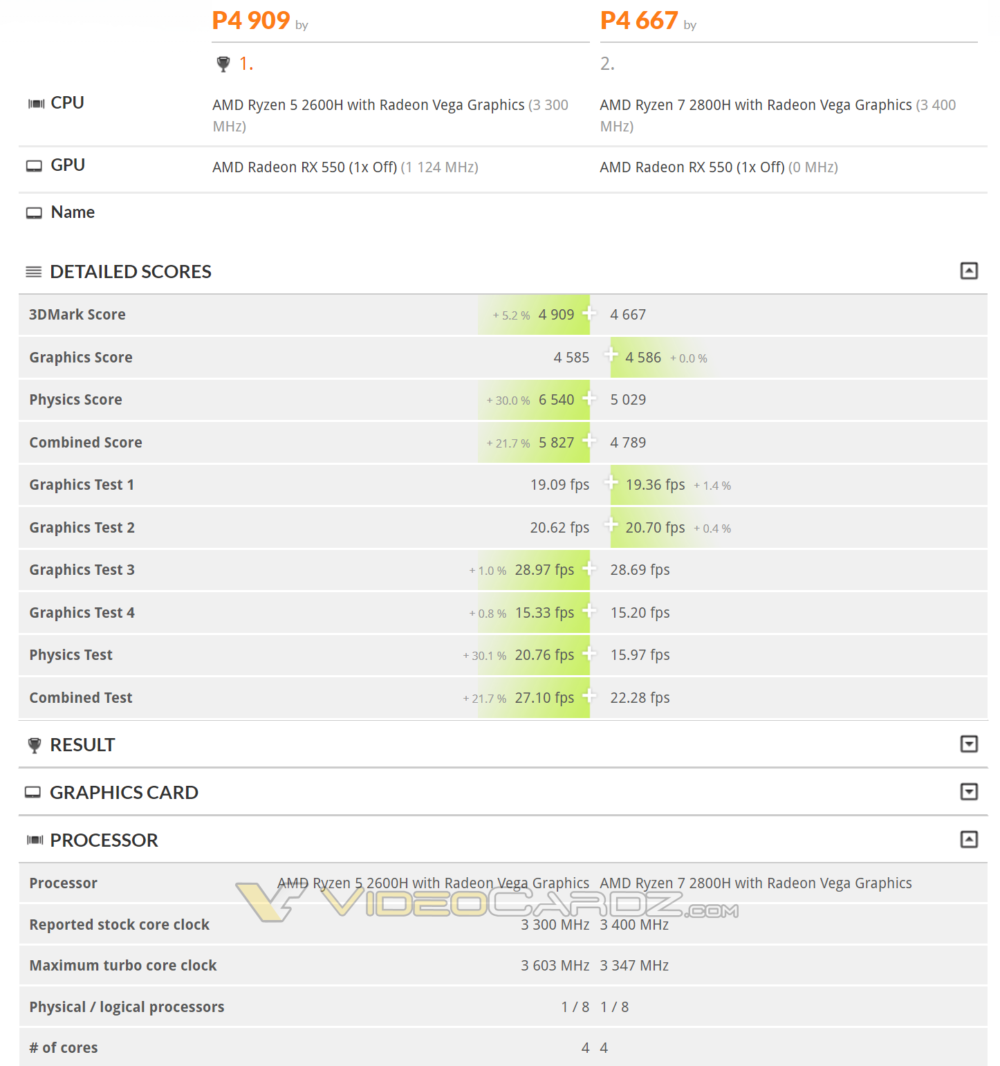The width and height of the screenshot is (1000, 1066).
Task: Expand the RESULT section
Action: (968, 744)
